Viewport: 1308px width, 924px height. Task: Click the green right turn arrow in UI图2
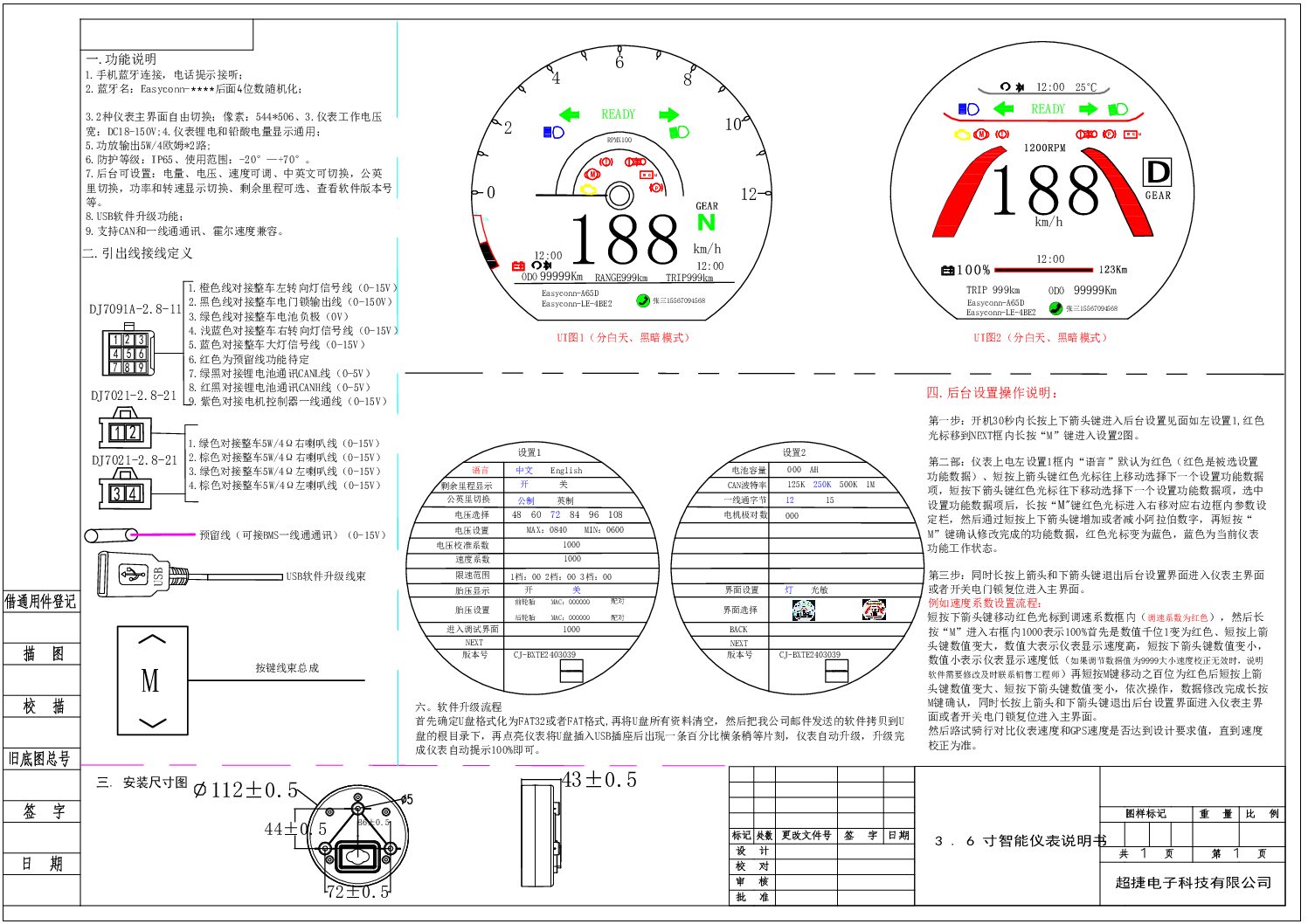[1088, 109]
